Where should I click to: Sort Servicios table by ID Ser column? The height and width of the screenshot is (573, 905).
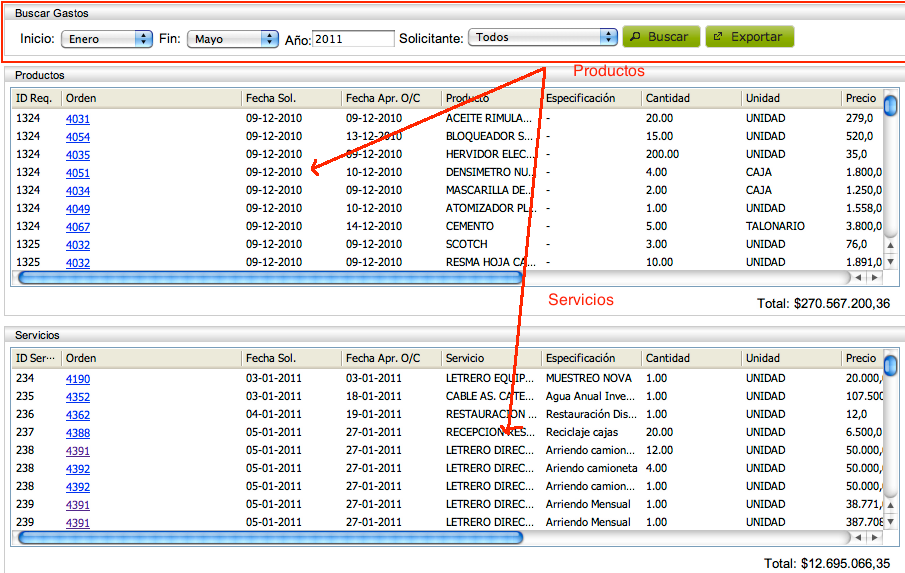36,358
